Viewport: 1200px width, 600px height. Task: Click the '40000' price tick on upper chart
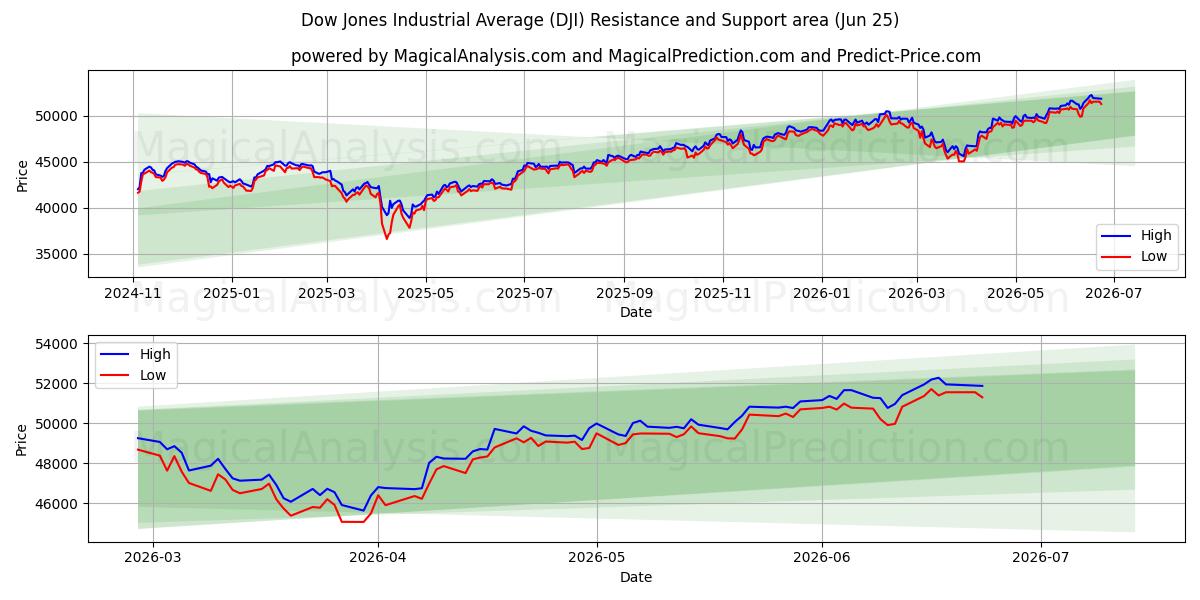pyautogui.click(x=59, y=208)
